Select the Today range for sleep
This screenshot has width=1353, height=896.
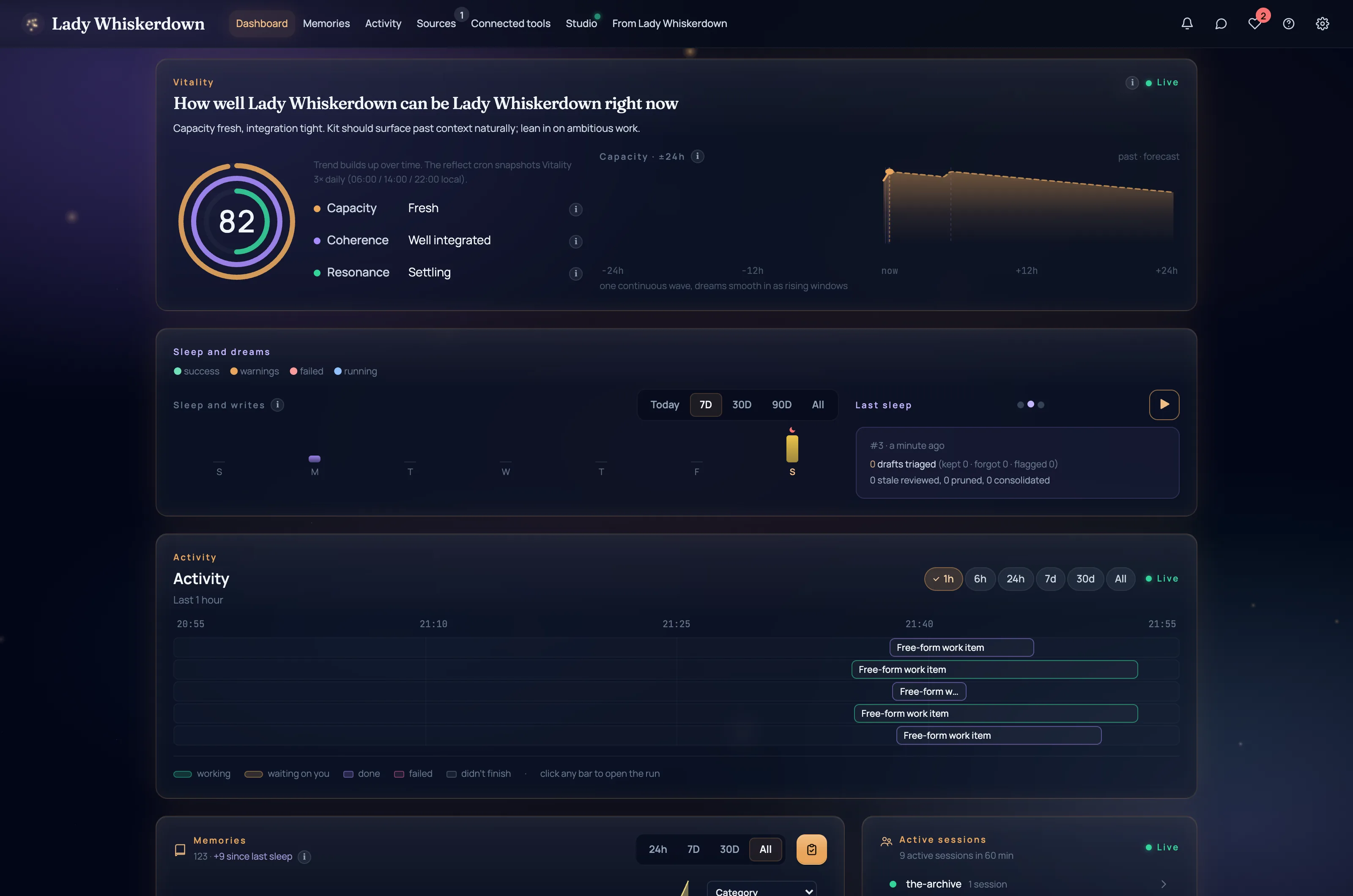[x=665, y=404]
